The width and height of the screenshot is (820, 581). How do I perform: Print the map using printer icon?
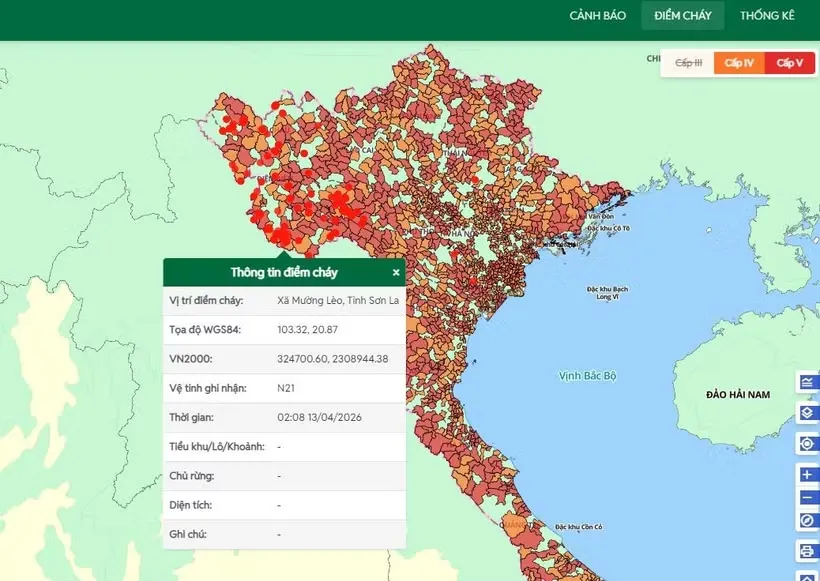click(808, 551)
